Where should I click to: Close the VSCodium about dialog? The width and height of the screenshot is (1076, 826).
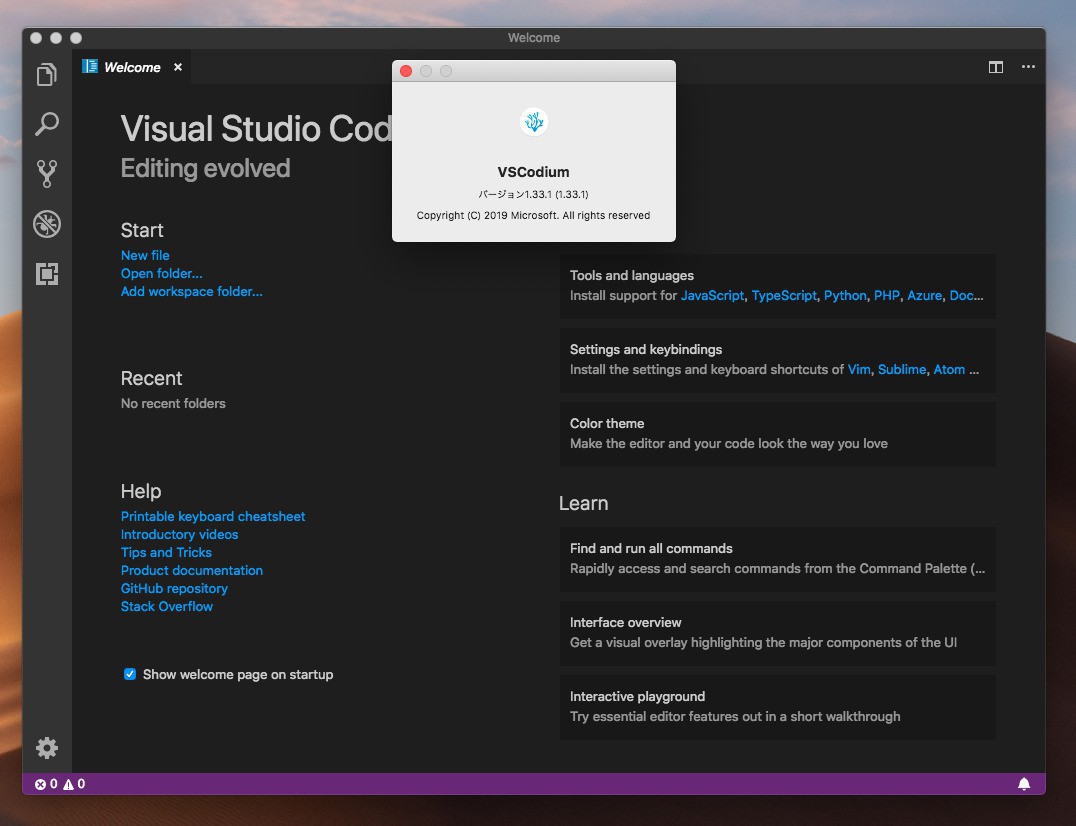pos(406,71)
